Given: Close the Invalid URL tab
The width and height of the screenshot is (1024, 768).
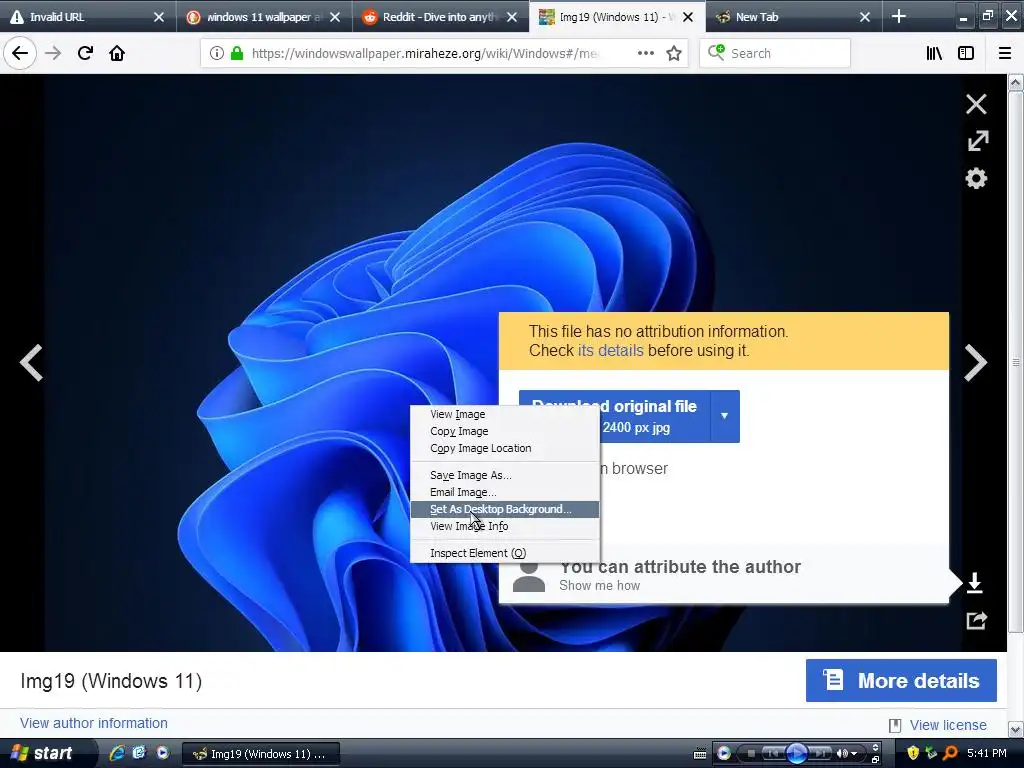Looking at the screenshot, I should pos(159,17).
